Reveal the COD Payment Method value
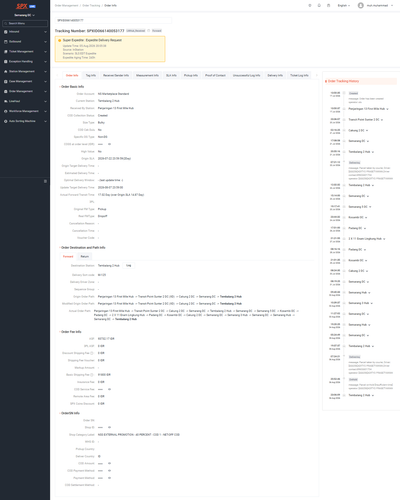400x500 pixels. pos(109,471)
